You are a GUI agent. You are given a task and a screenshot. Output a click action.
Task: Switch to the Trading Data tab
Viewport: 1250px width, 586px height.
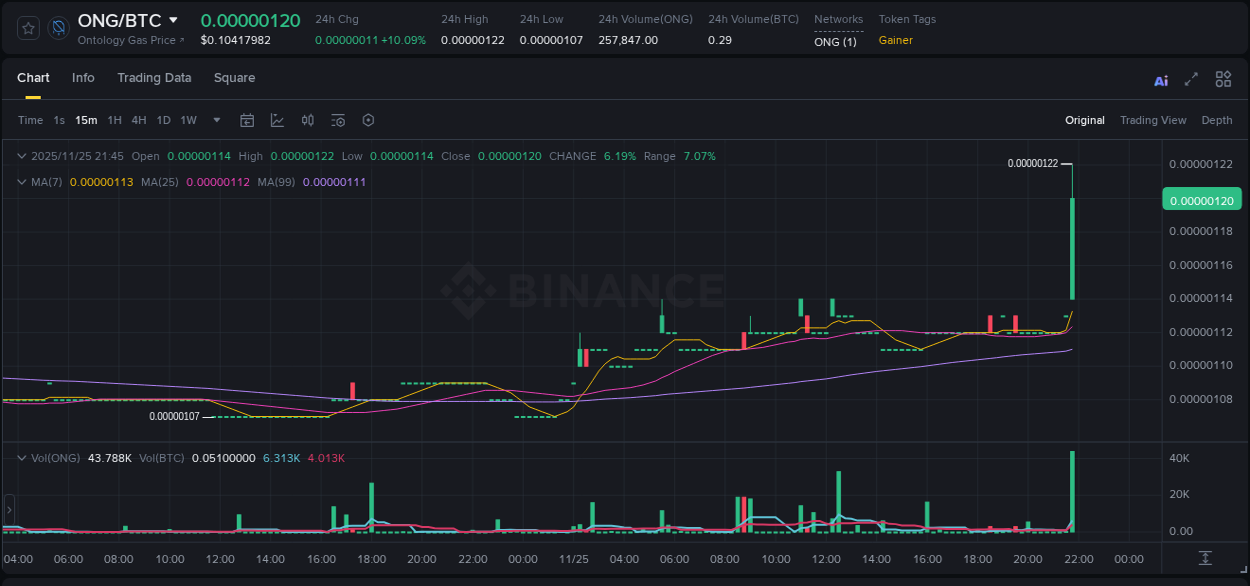pos(154,78)
